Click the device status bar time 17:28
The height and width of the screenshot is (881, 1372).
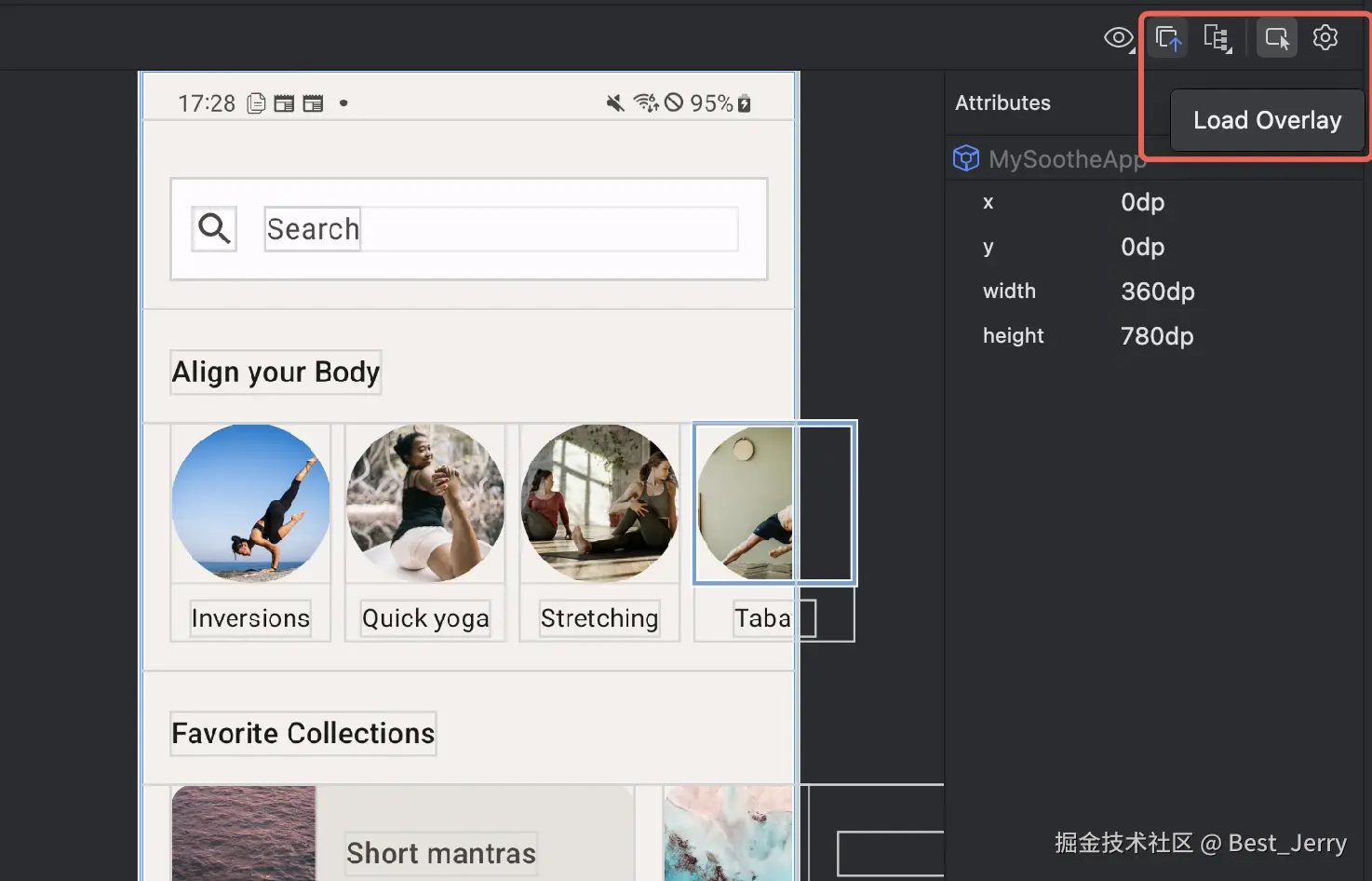click(207, 103)
